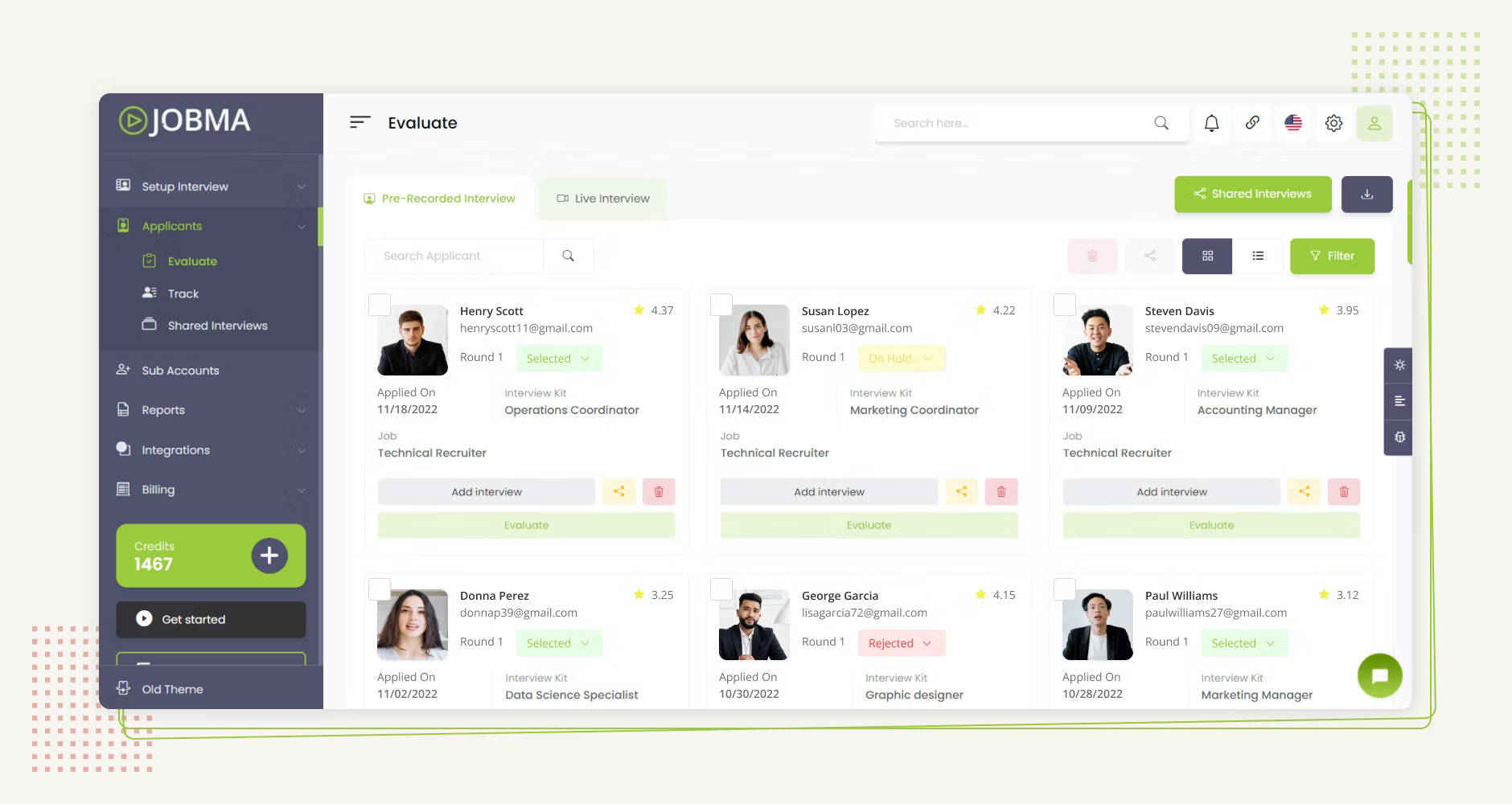Click the link chain icon in header
The height and width of the screenshot is (804, 1512).
point(1252,123)
